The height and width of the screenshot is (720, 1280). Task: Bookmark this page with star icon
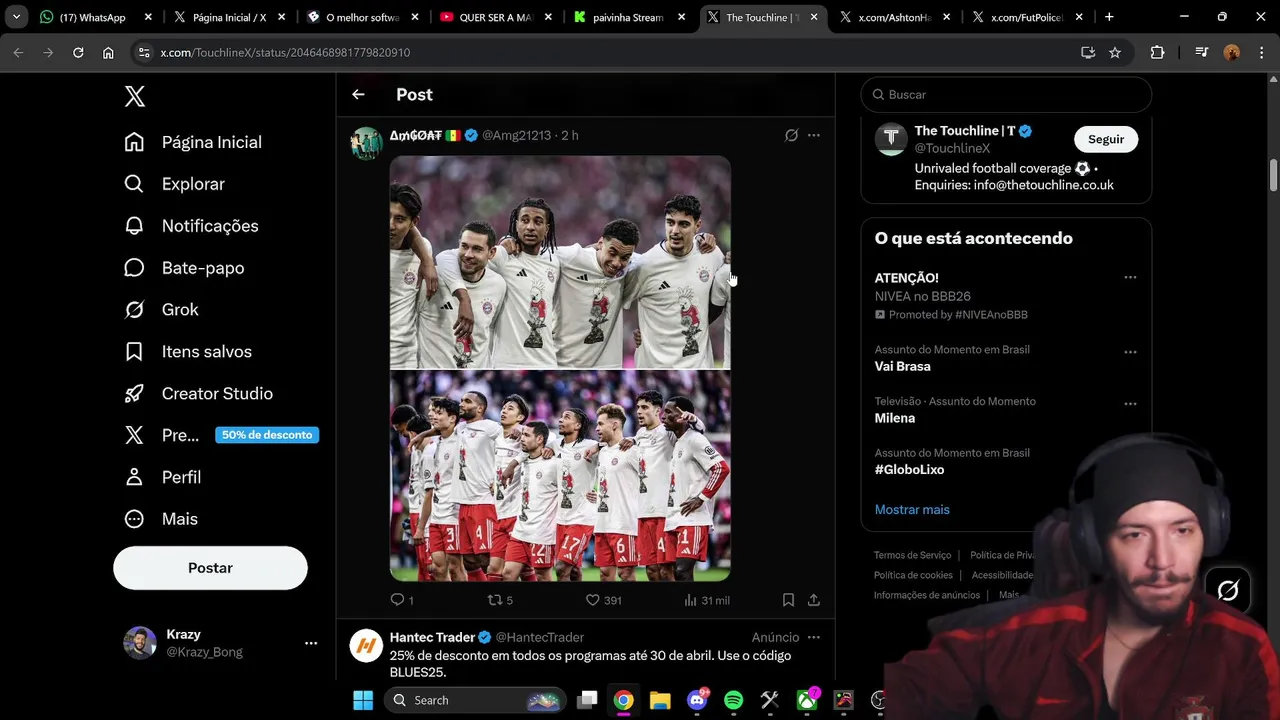click(x=1115, y=52)
